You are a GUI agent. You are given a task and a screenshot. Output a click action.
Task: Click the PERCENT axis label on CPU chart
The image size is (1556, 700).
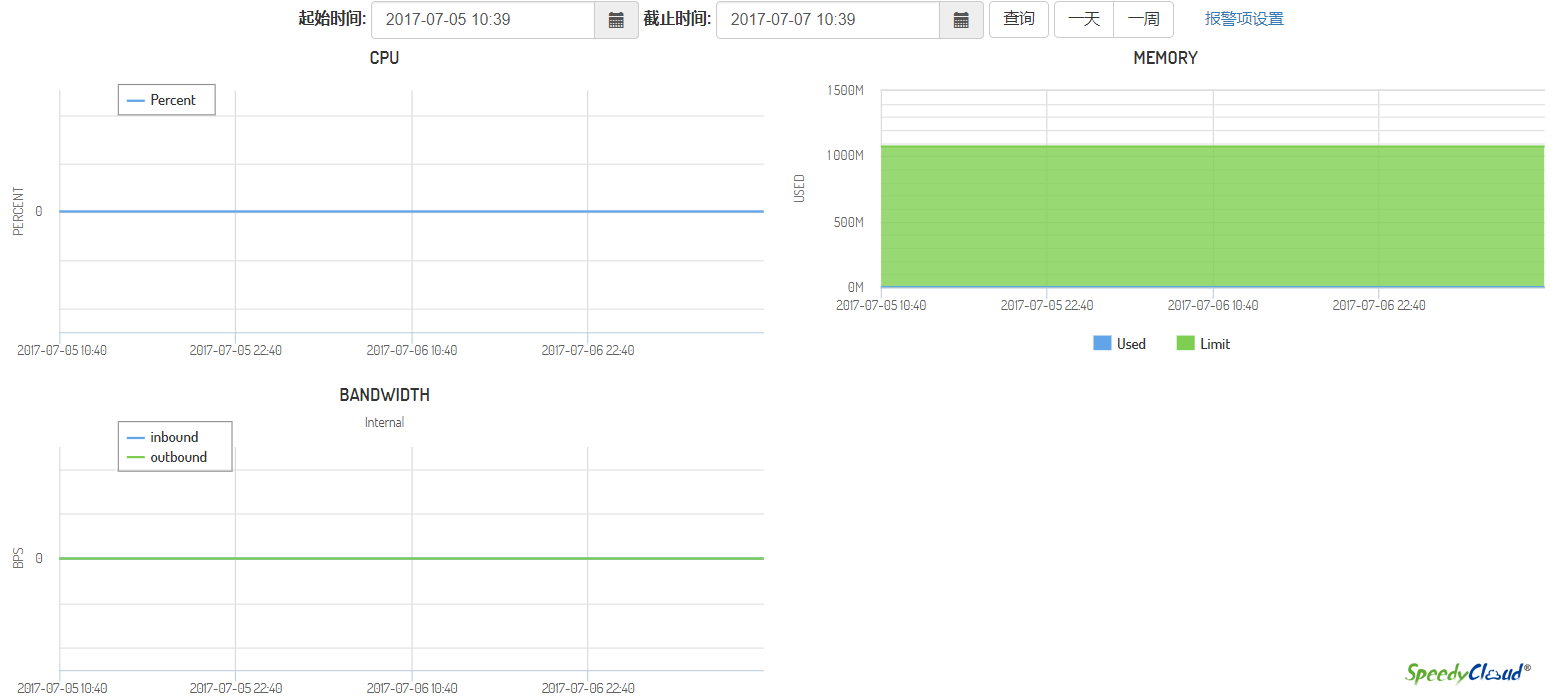coord(18,211)
